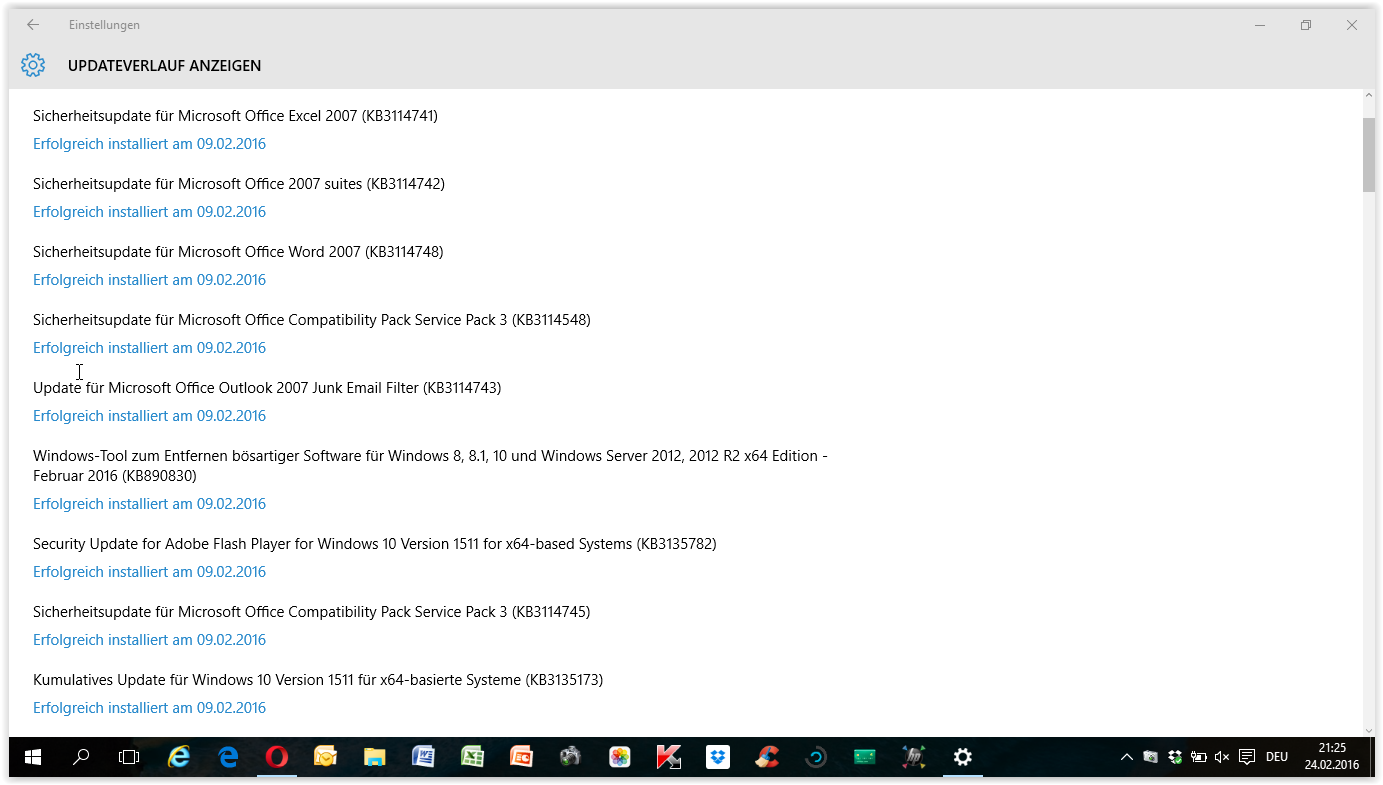Open install status link for Adobe Flash Player update
This screenshot has height=785, width=1383.
[149, 572]
